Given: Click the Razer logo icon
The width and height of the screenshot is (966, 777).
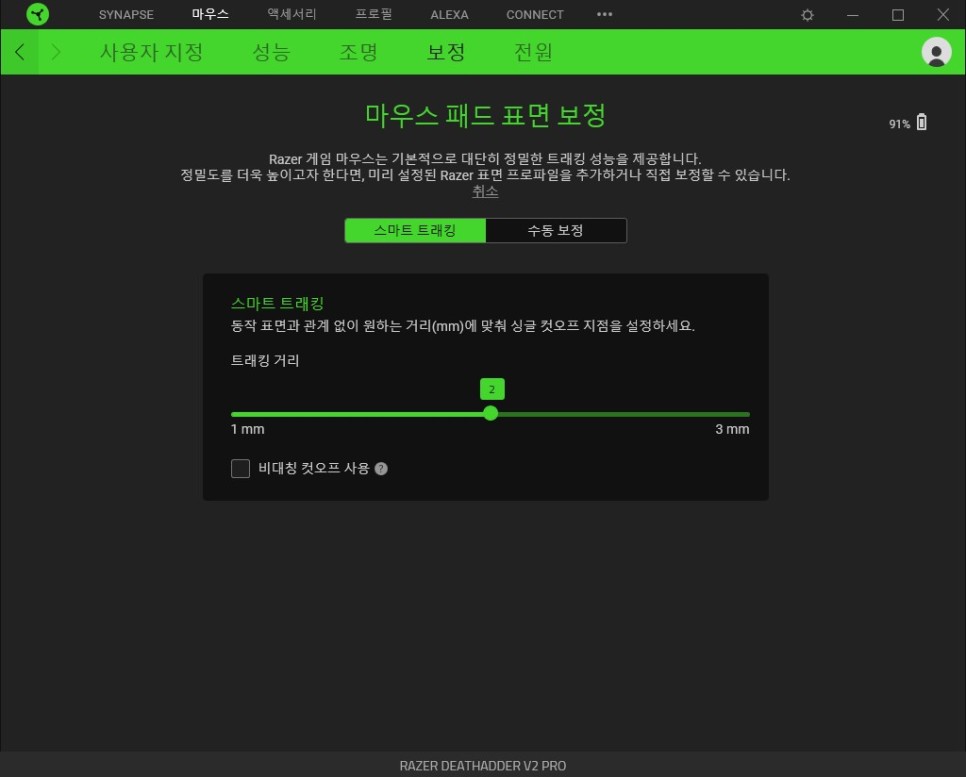Looking at the screenshot, I should coord(38,14).
